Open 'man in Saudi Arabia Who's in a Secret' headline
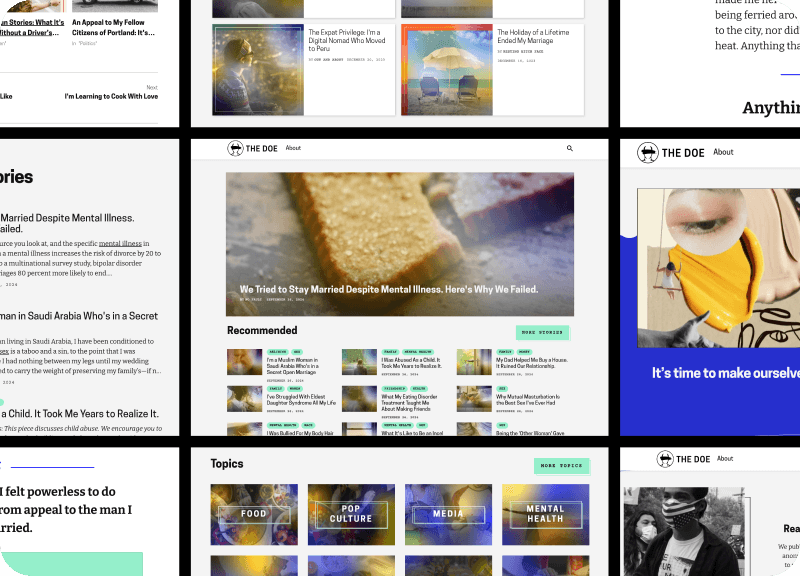800x576 pixels. (79, 316)
